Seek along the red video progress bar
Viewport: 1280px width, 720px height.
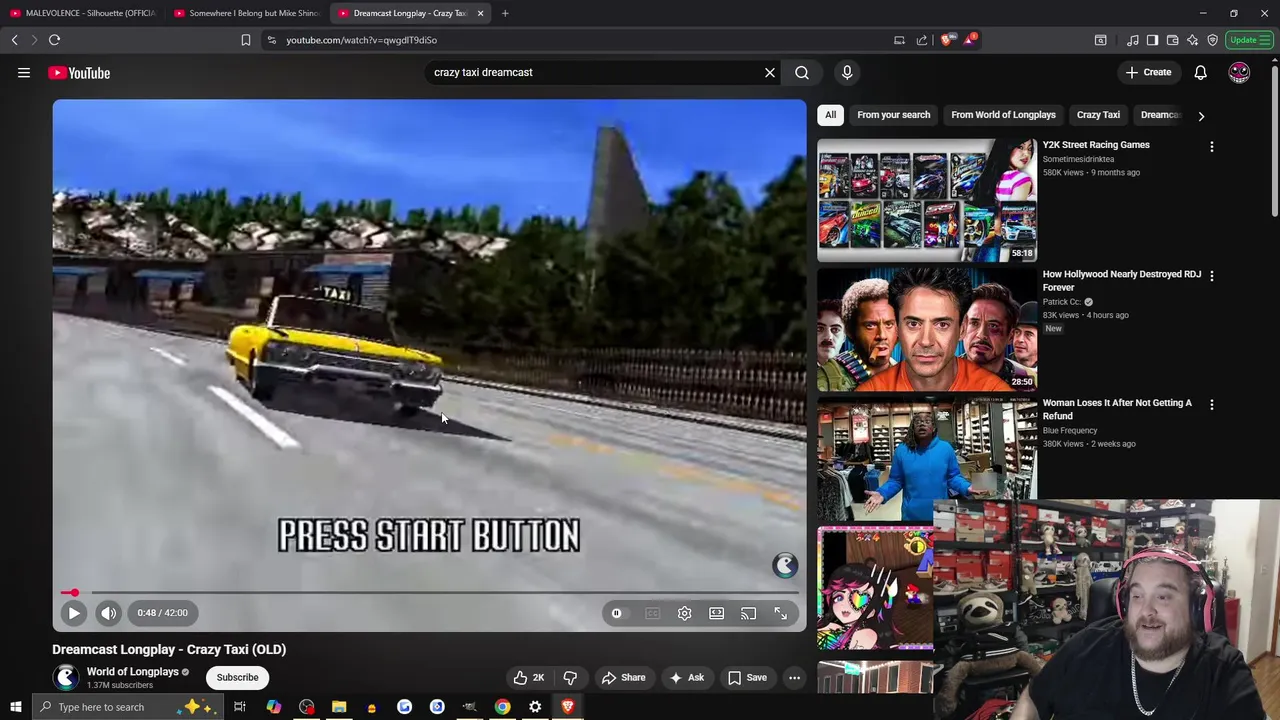[x=429, y=593]
